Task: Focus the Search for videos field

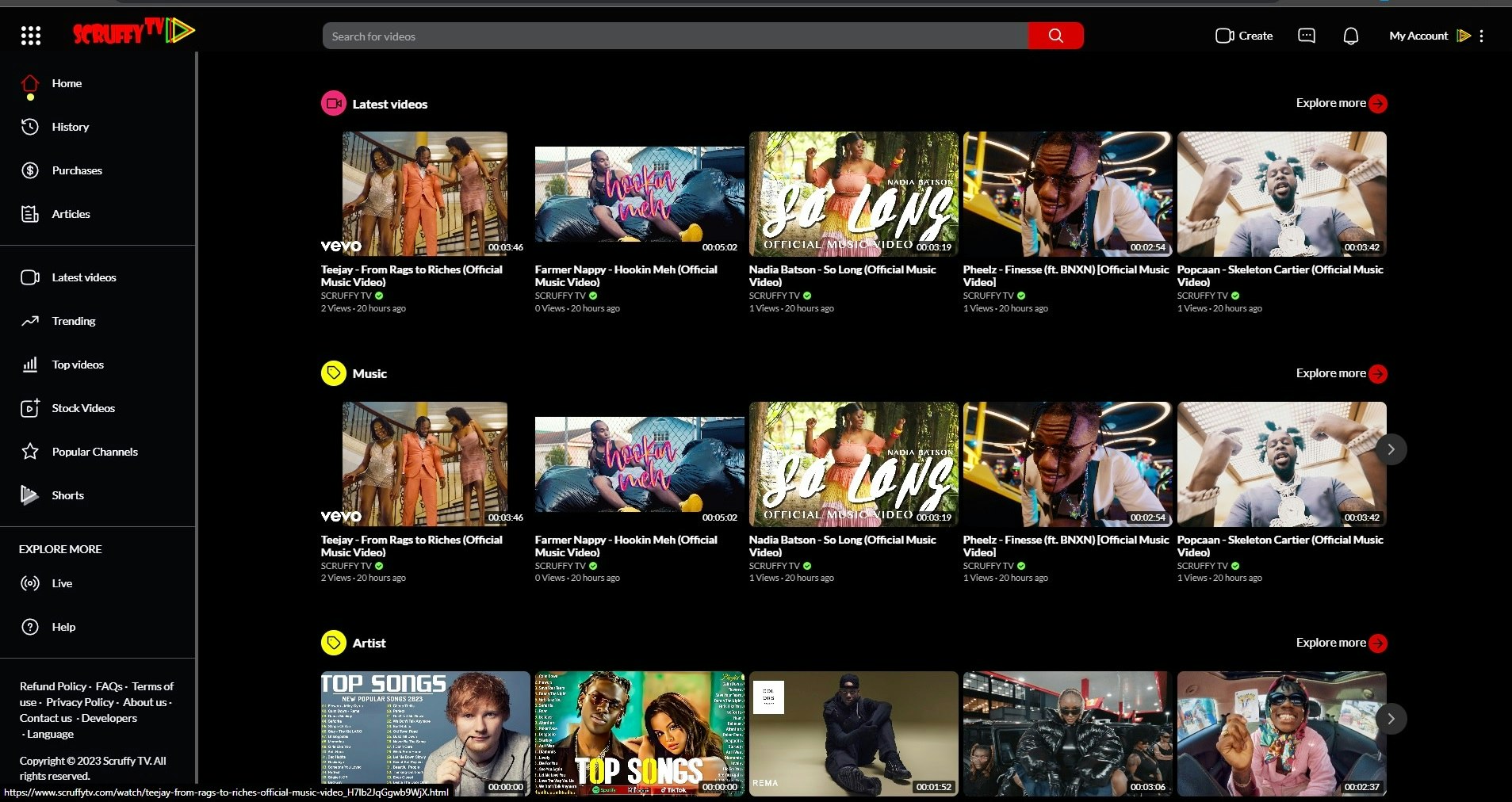Action: click(676, 36)
